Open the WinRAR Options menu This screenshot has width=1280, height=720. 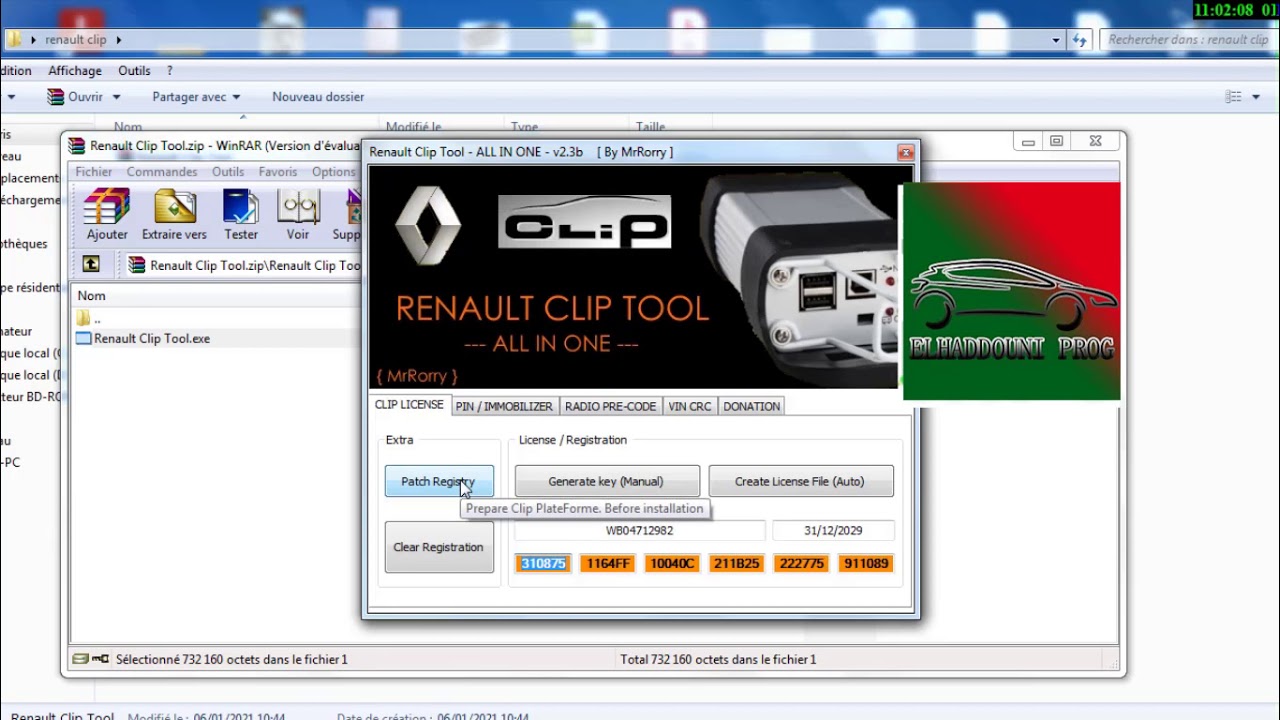(x=334, y=172)
